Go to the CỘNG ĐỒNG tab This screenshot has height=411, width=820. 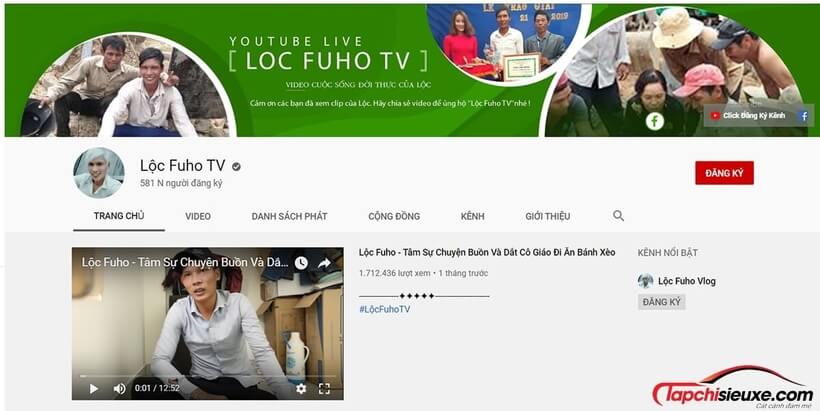[394, 216]
